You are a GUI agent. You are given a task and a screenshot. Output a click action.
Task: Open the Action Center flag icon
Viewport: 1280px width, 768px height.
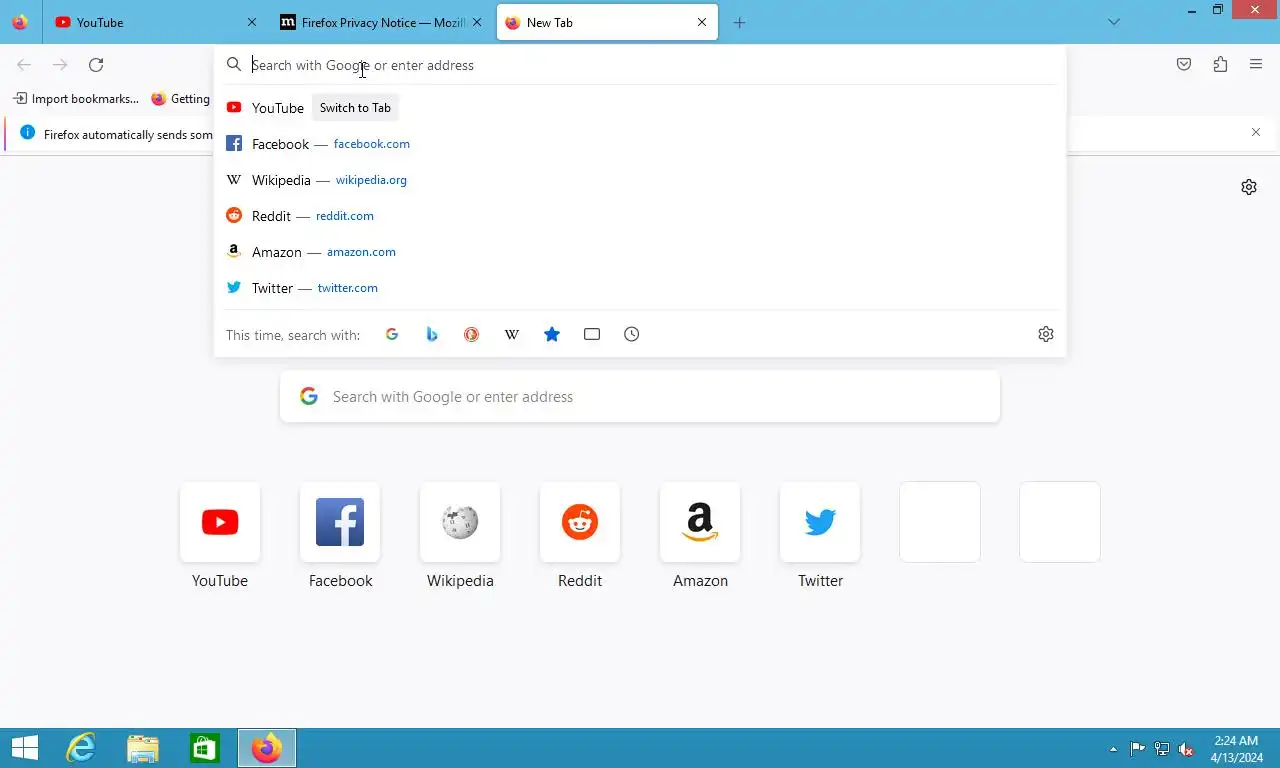click(1138, 749)
